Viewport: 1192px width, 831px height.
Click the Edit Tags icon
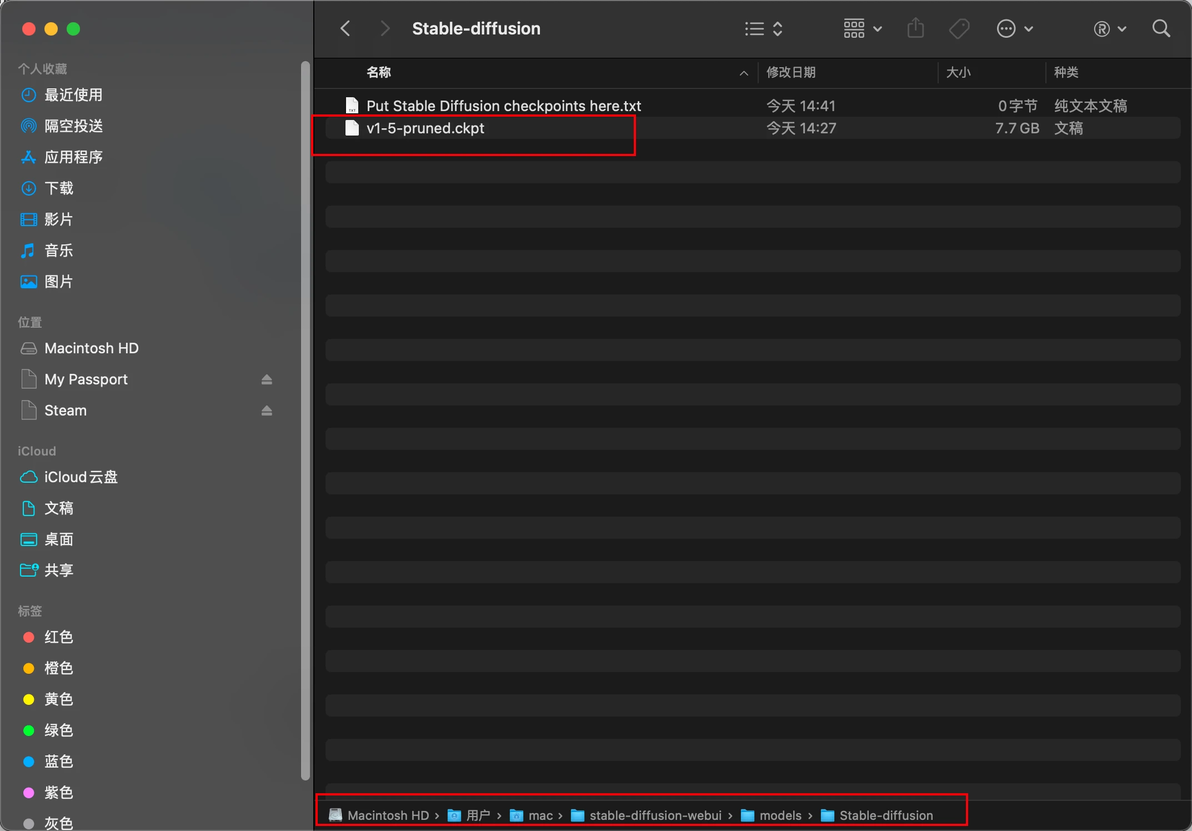[959, 29]
